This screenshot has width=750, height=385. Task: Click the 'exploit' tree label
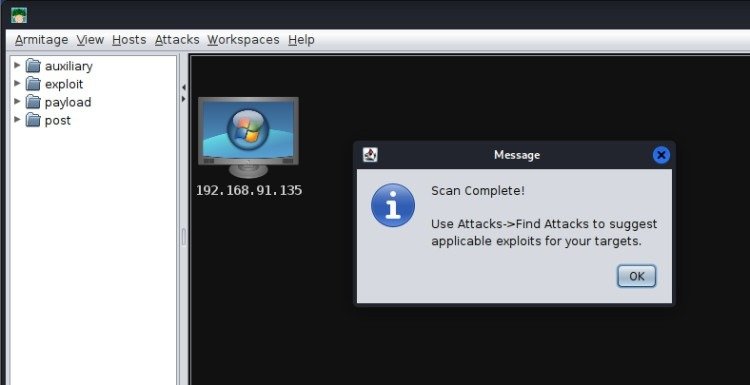[64, 84]
